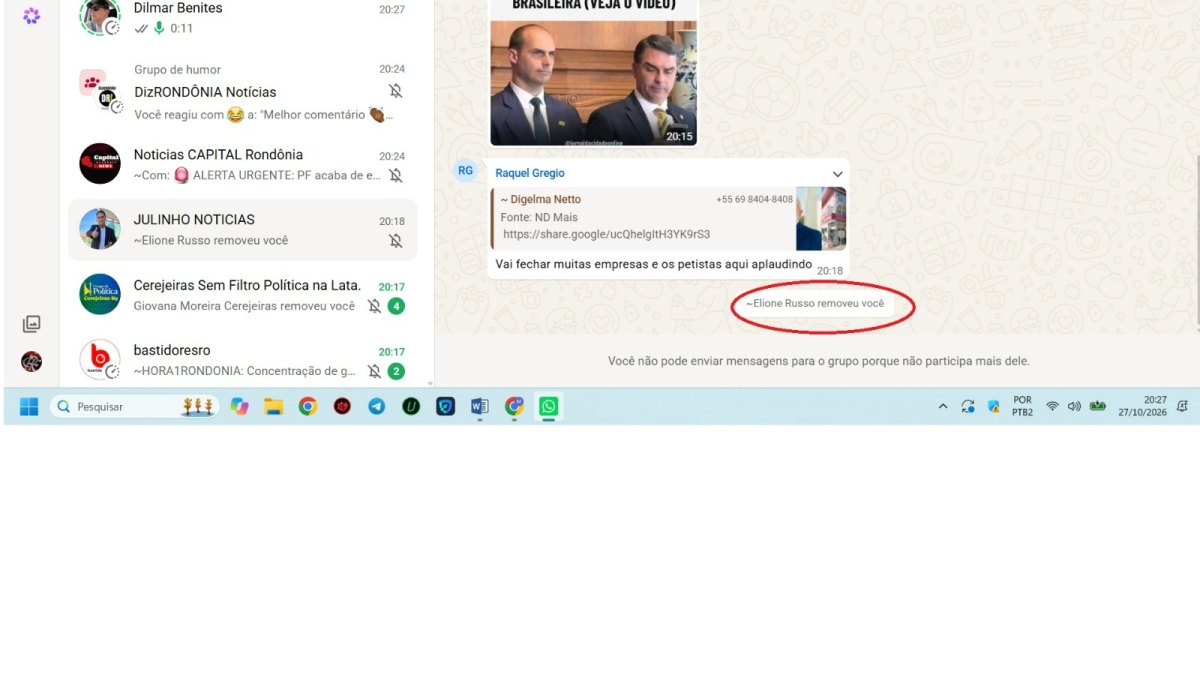This screenshot has height=675, width=1200.
Task: Click the RG avatar beside Raquel Gregio's message
Action: (465, 170)
